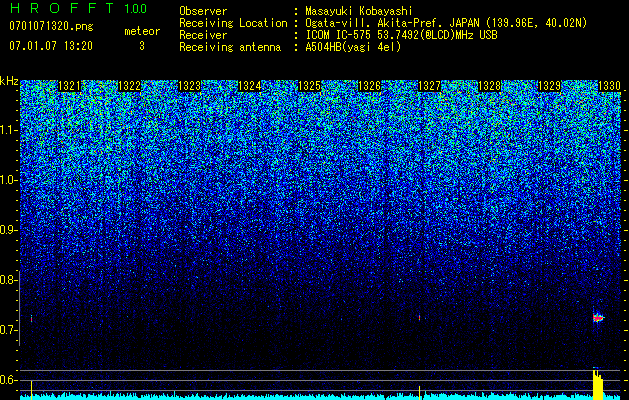This screenshot has height=400, width=629.
Task: Click the 0.8 kHz axis label
Action: (x=8, y=280)
